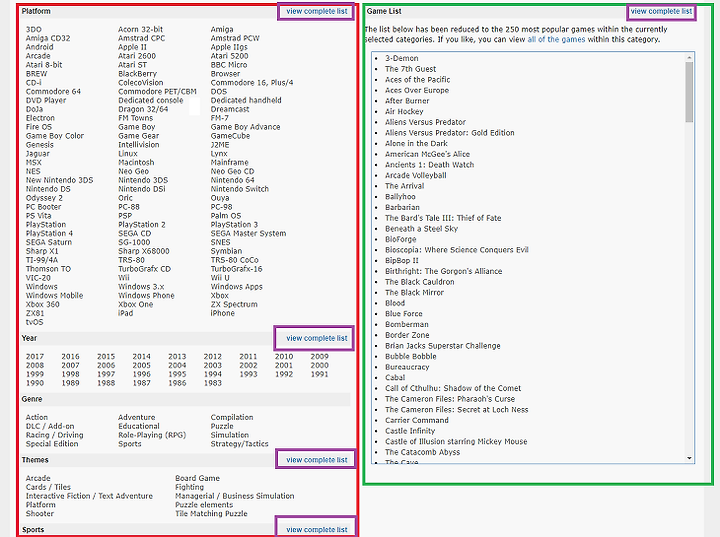720x537 pixels.
Task: Open complete list link in Game List header
Action: tap(661, 11)
